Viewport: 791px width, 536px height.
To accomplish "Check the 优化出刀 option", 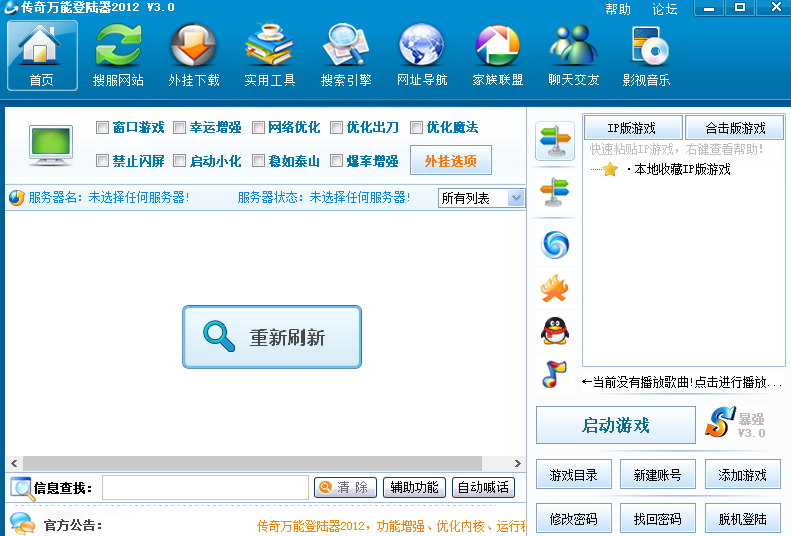I will [x=336, y=128].
